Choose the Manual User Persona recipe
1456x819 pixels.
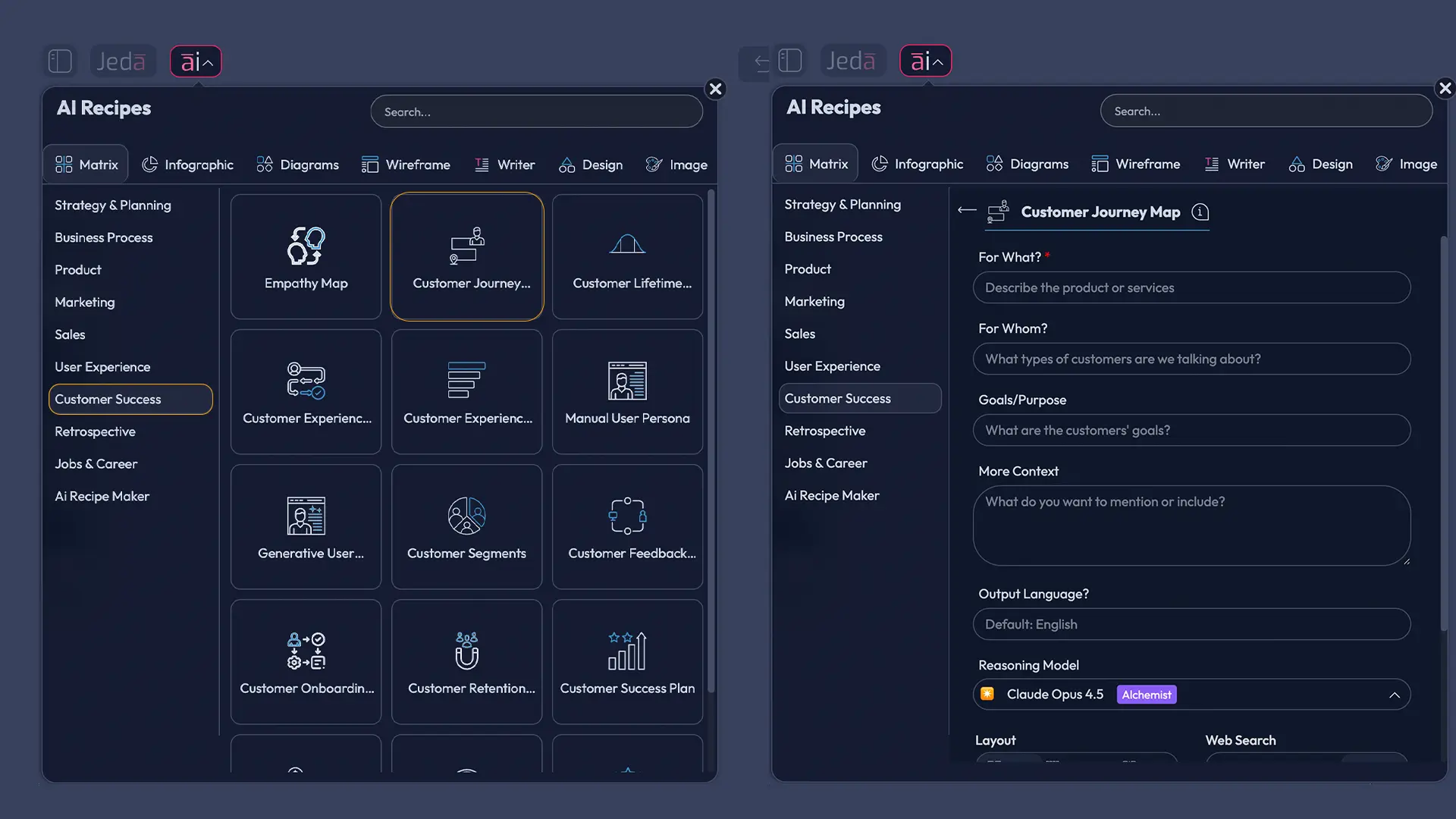pos(627,391)
